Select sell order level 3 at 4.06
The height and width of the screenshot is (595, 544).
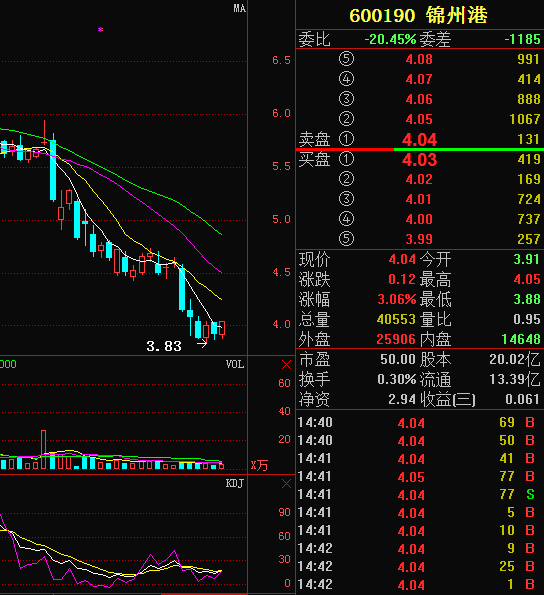(x=420, y=99)
